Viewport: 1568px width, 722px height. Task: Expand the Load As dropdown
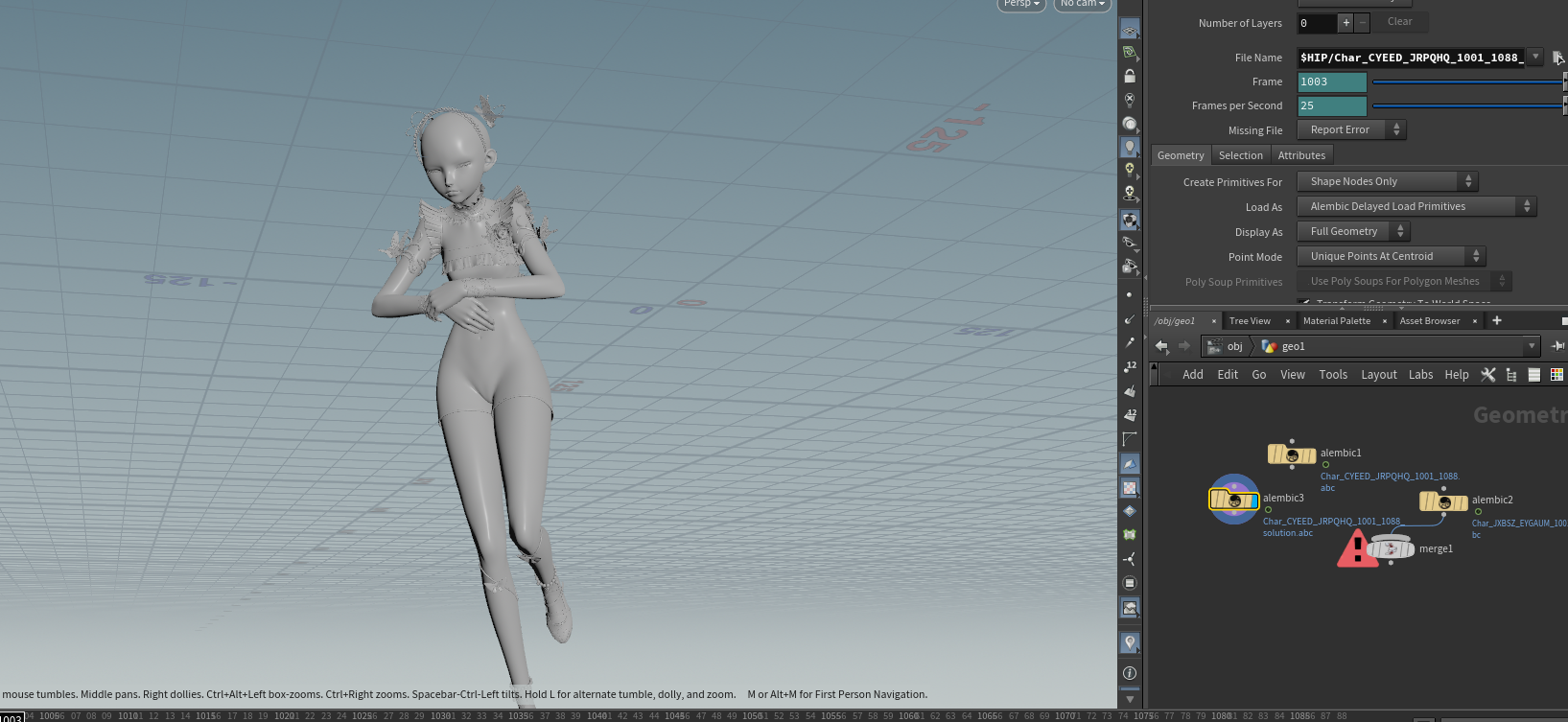(x=1416, y=206)
